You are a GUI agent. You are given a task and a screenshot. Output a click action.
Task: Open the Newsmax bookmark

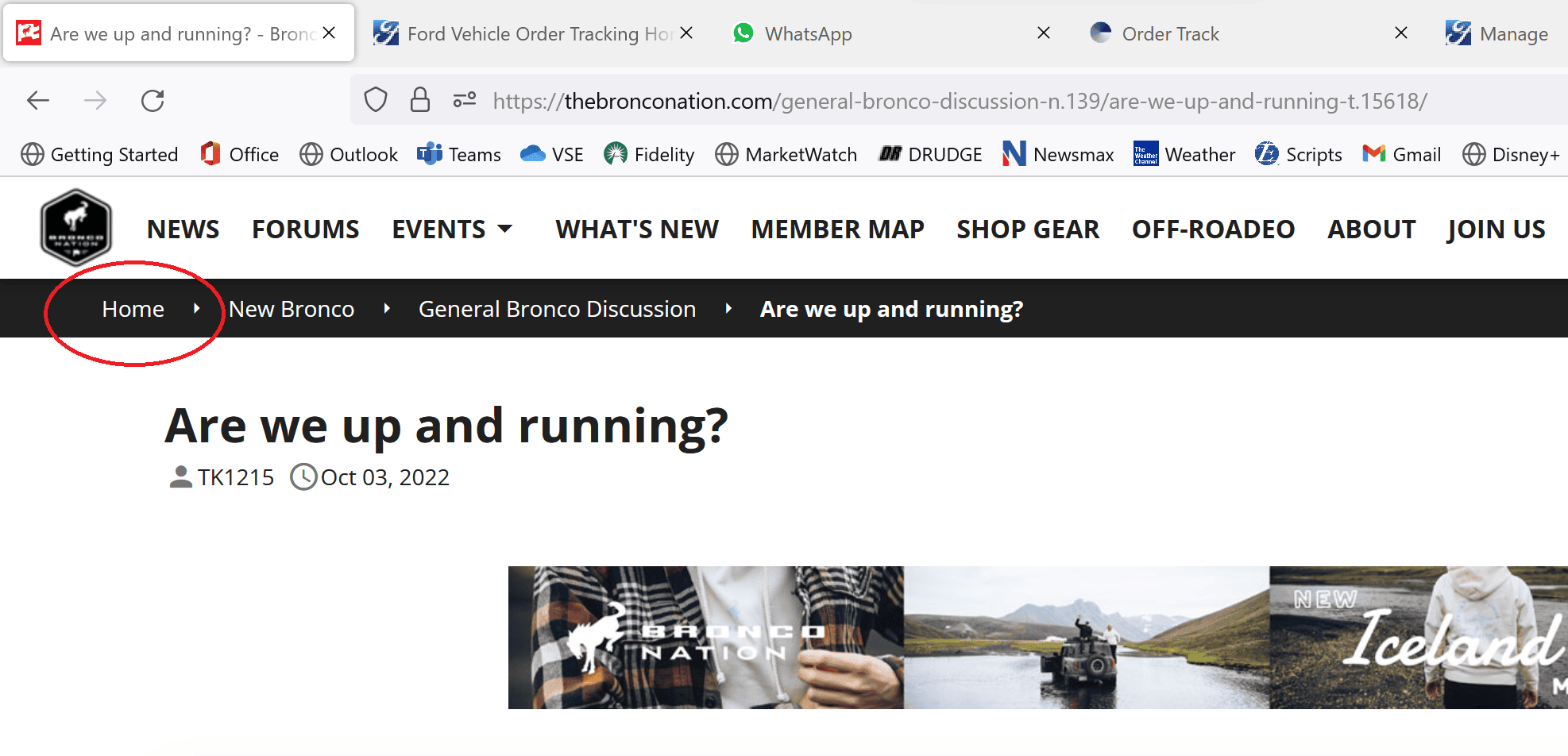(1058, 154)
